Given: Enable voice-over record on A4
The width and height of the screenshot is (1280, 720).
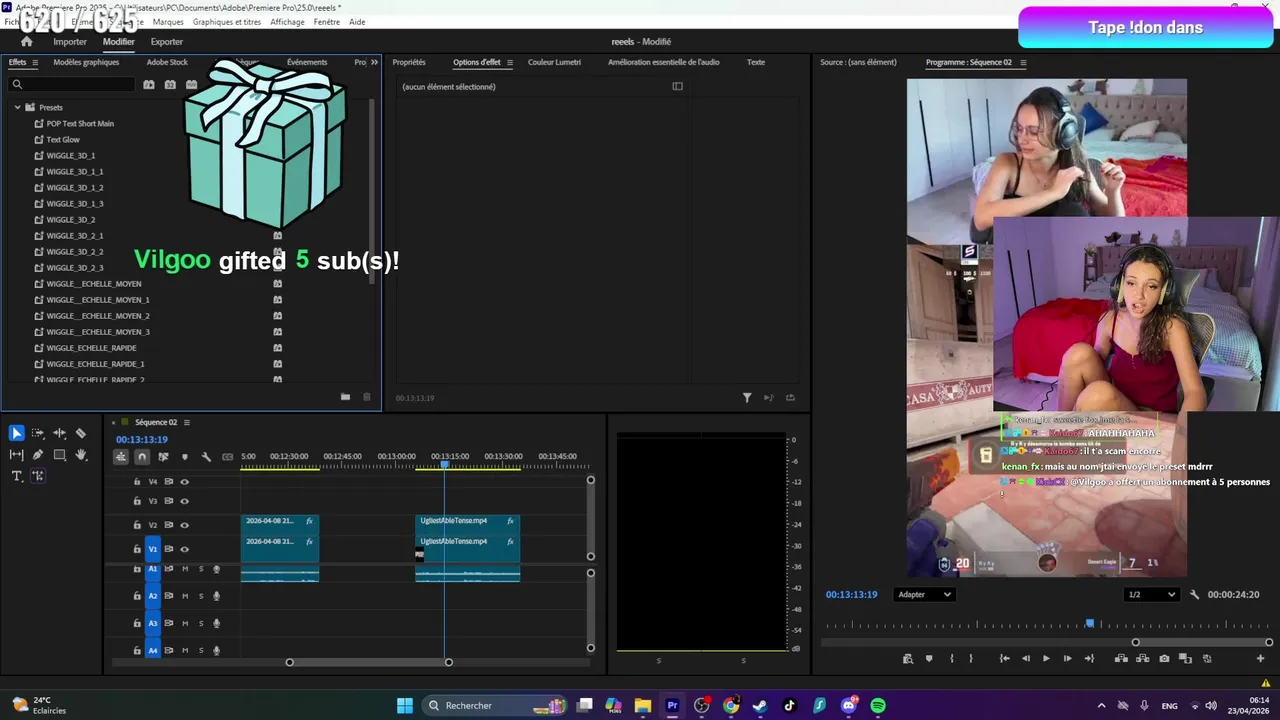Looking at the screenshot, I should pos(216,650).
